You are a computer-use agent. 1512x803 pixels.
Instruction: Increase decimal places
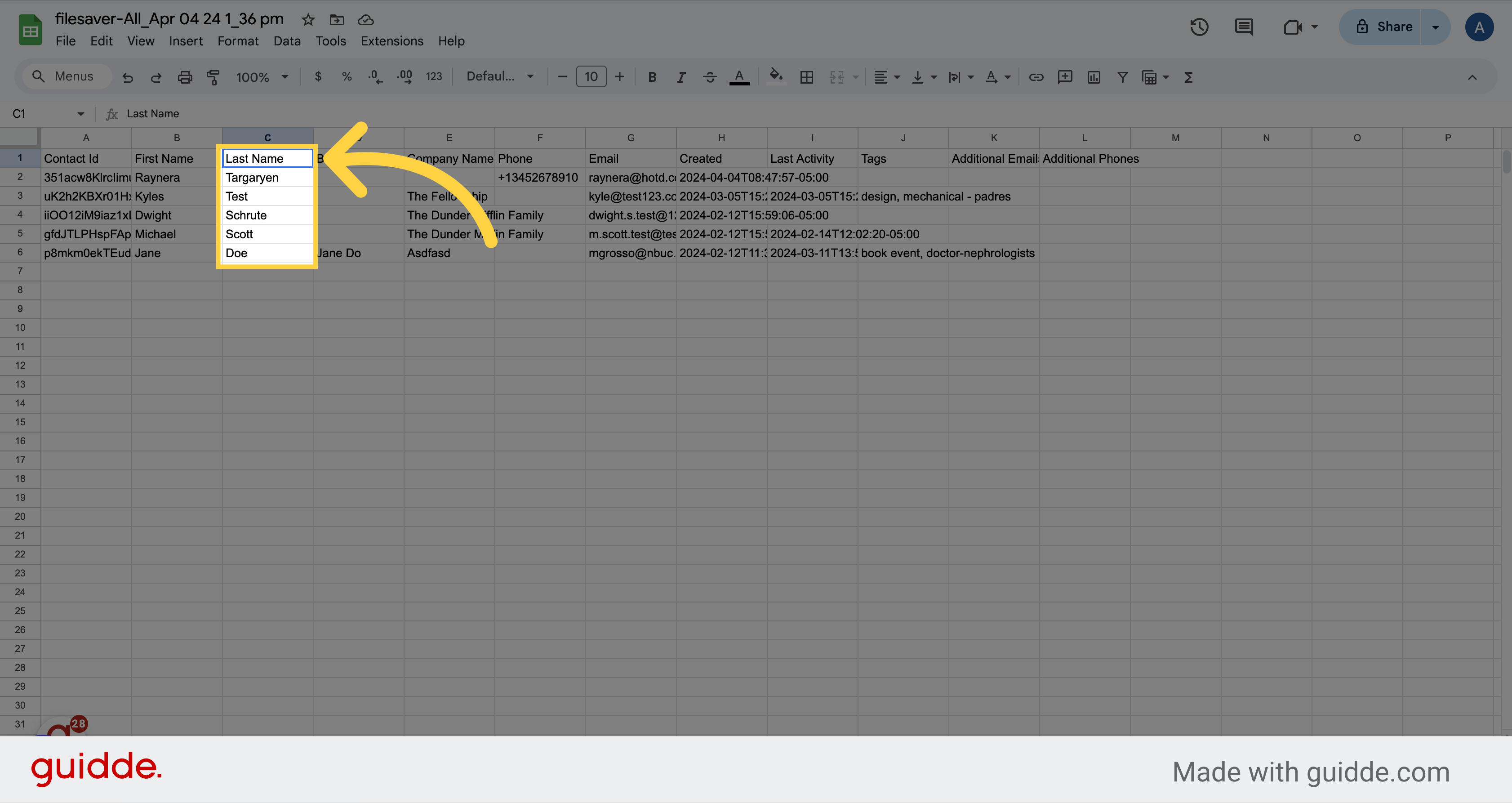click(x=405, y=77)
